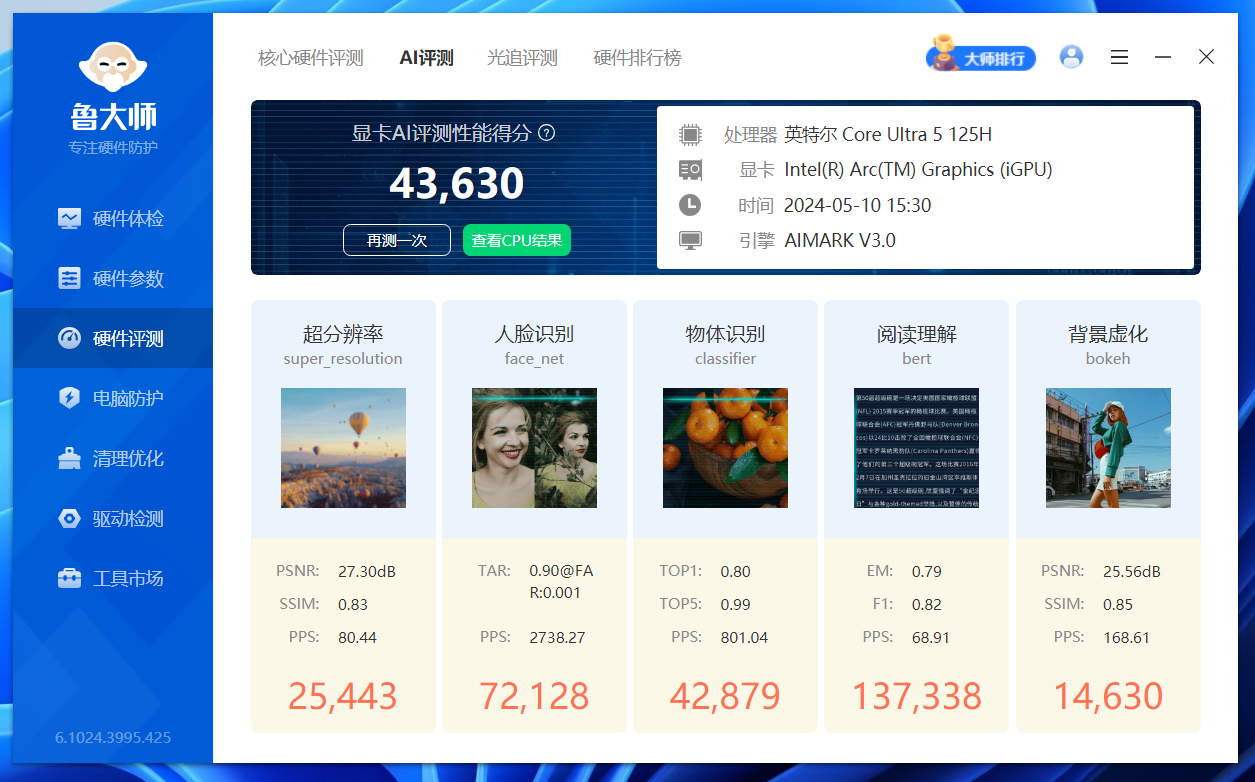This screenshot has height=782, width=1255.
Task: Click the 显卡 graphics card icon
Action: pyautogui.click(x=690, y=170)
